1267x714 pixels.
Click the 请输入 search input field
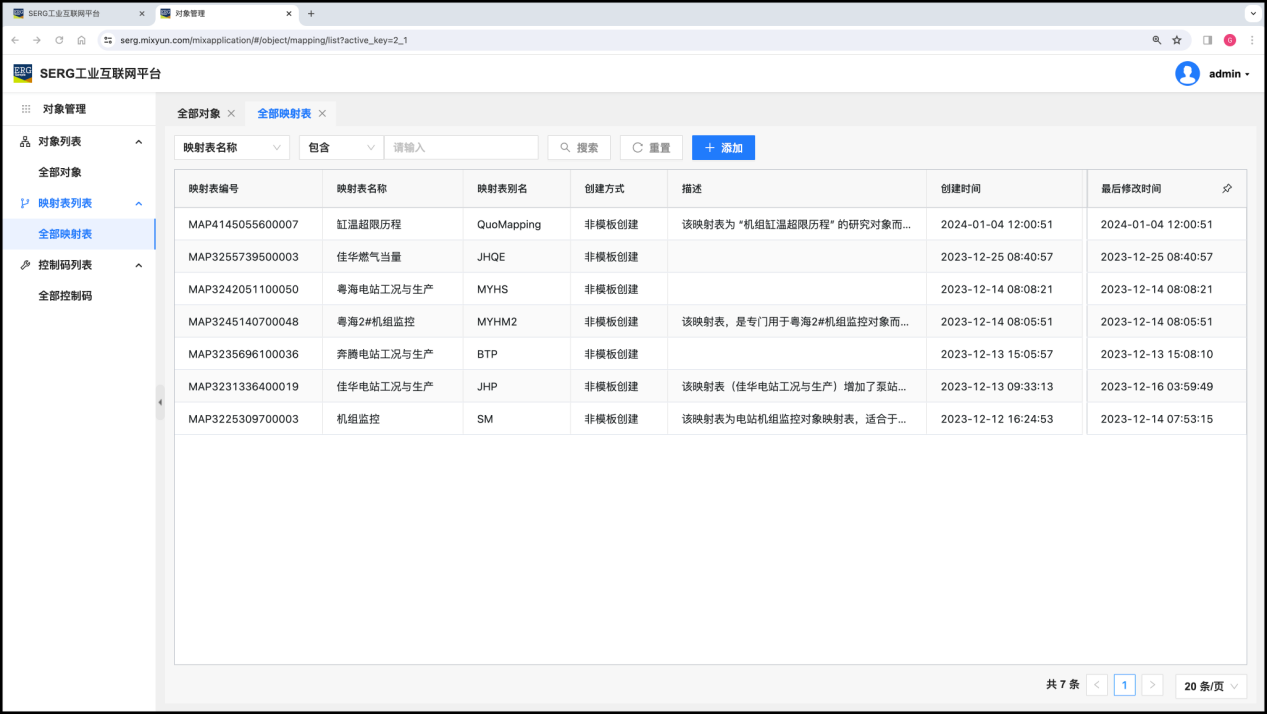point(461,148)
